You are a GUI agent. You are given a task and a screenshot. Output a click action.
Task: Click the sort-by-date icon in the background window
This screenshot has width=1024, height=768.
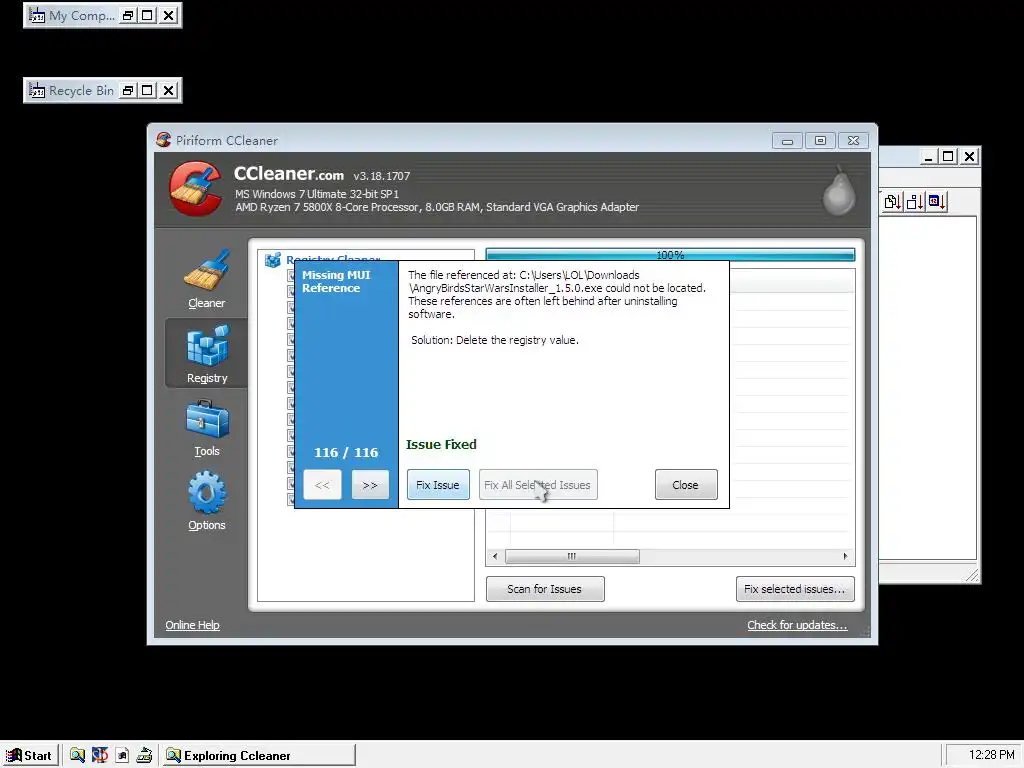(937, 202)
